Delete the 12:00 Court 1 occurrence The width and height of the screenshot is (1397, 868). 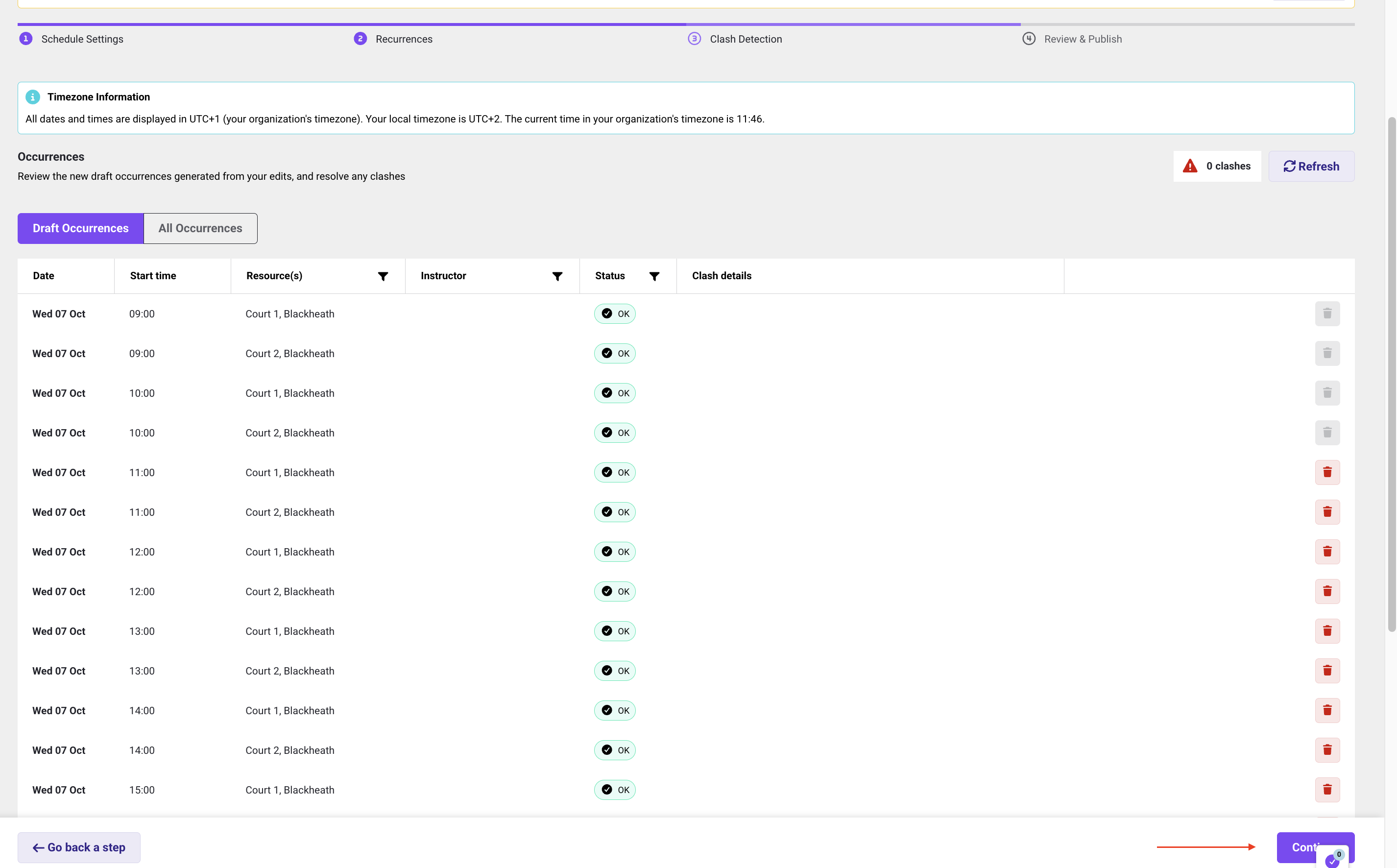coord(1327,552)
